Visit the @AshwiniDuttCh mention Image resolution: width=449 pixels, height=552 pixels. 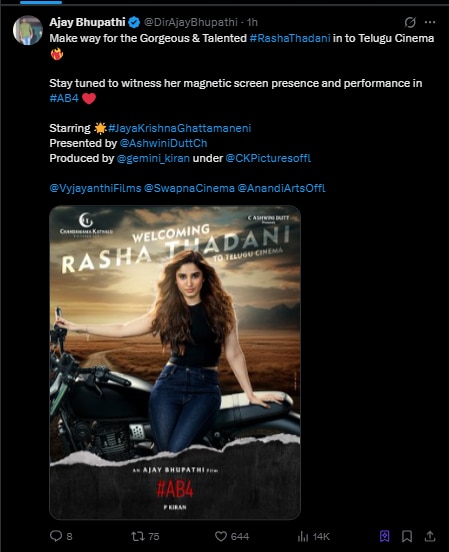tap(163, 143)
